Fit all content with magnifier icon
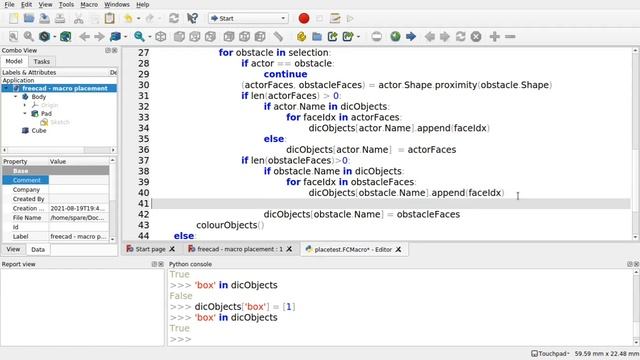 pyautogui.click(x=13, y=36)
